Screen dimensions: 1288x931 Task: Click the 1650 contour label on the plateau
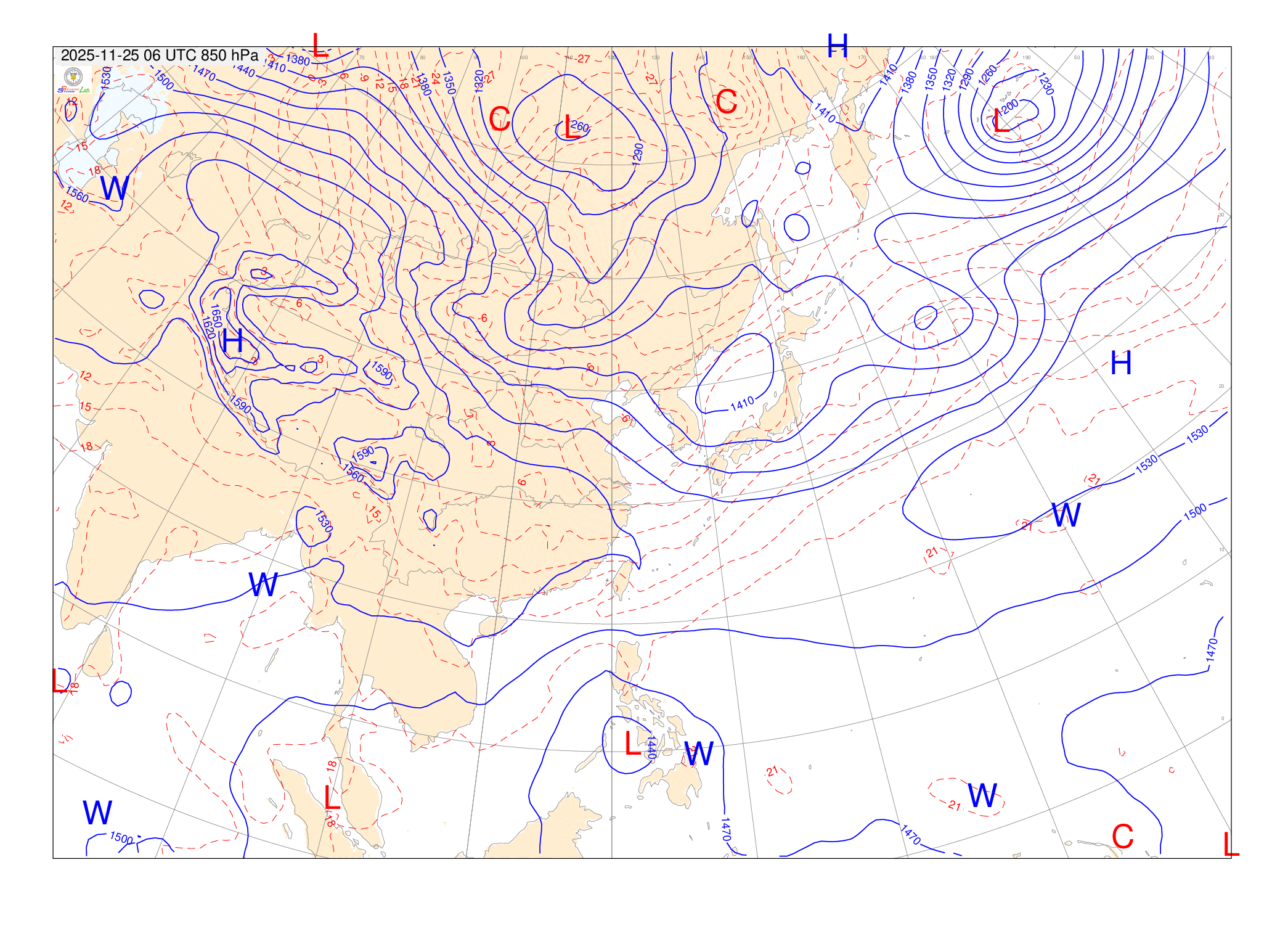pyautogui.click(x=216, y=316)
